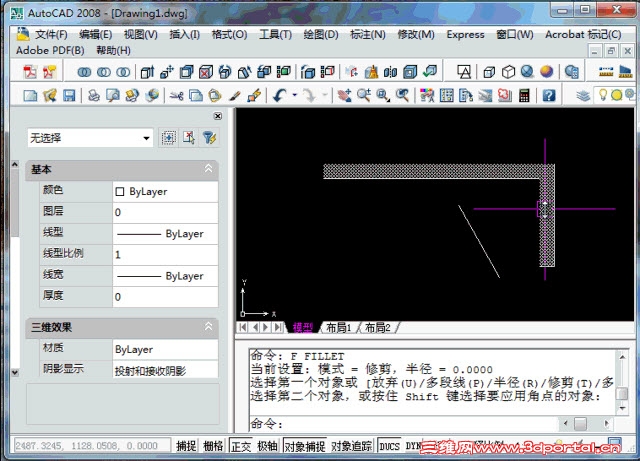Click the 材质 ByLayer value
This screenshot has height=461, width=640.
tap(165, 350)
